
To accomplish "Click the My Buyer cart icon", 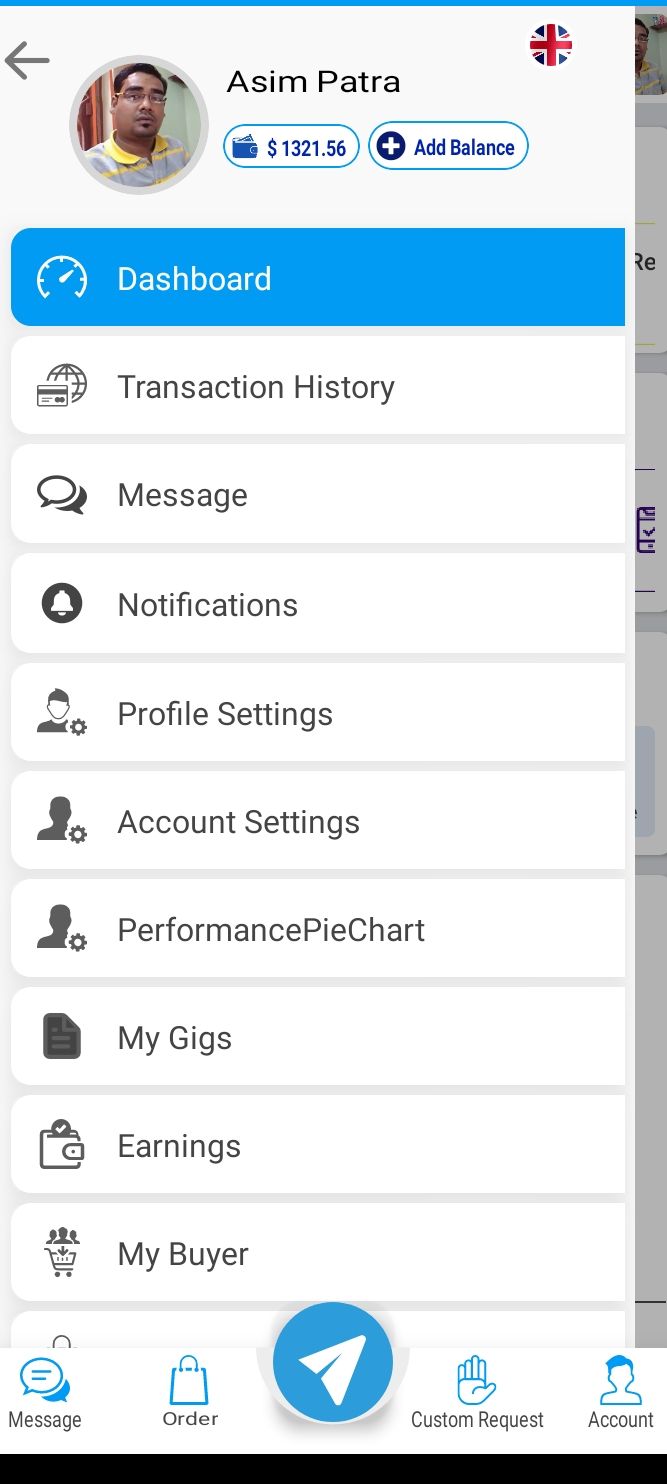I will (x=62, y=1253).
